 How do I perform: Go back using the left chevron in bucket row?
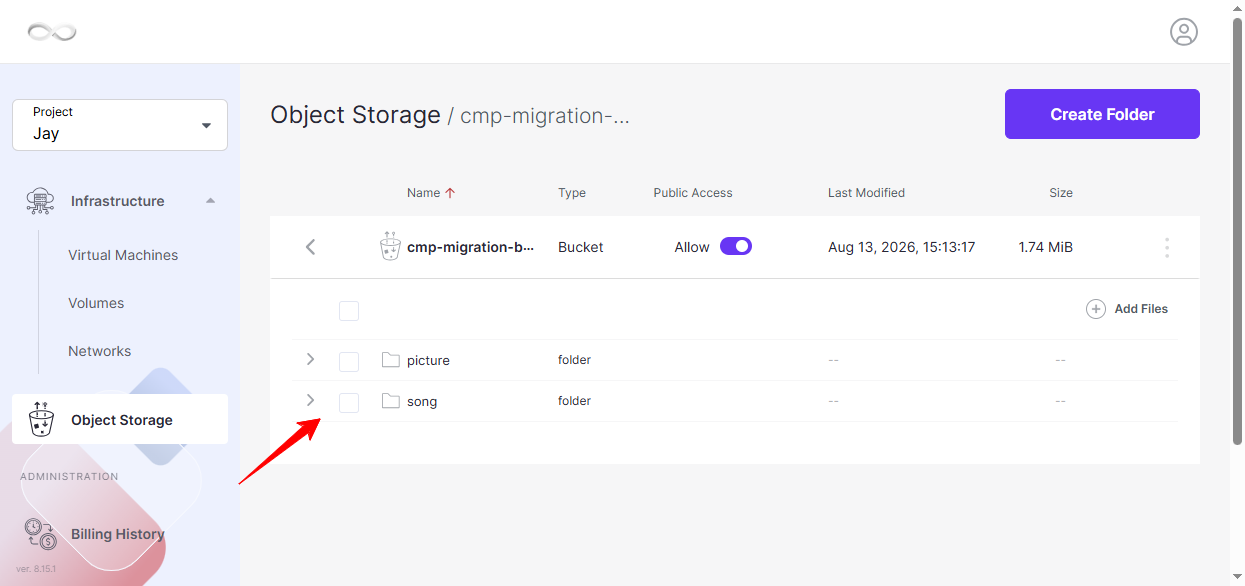click(310, 246)
